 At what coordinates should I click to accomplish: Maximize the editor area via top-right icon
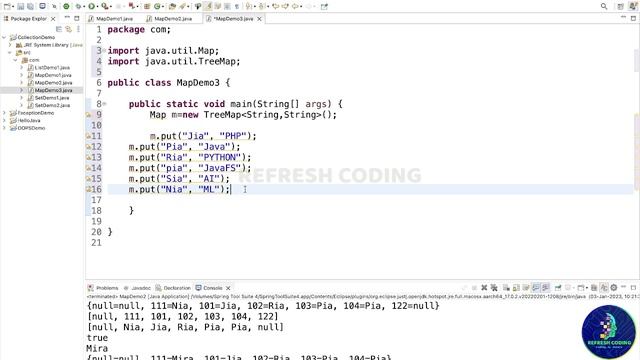tap(633, 18)
